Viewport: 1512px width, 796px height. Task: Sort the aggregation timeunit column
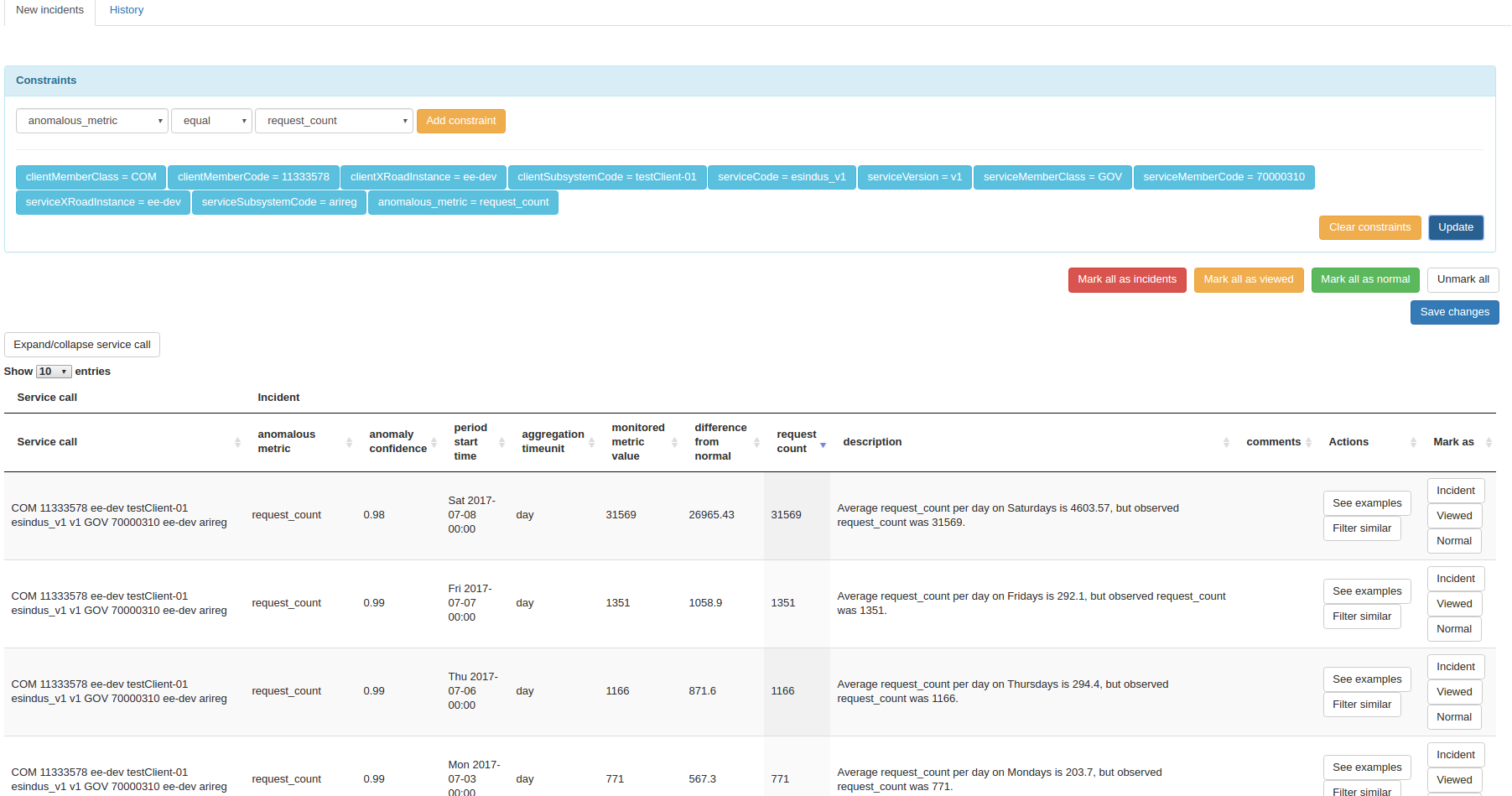pos(591,442)
